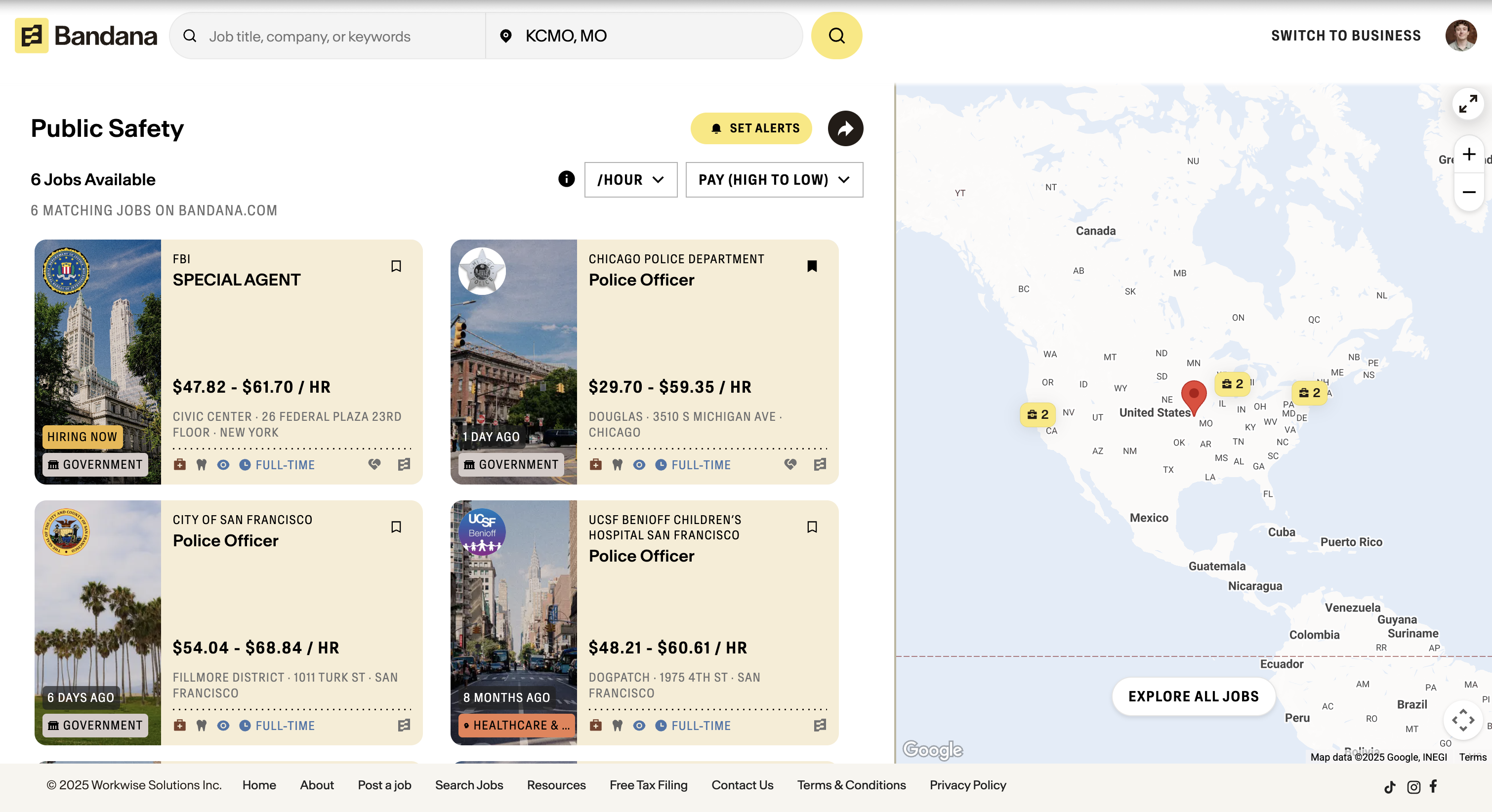
Task: Go to Search Jobs in the footer
Action: (468, 785)
